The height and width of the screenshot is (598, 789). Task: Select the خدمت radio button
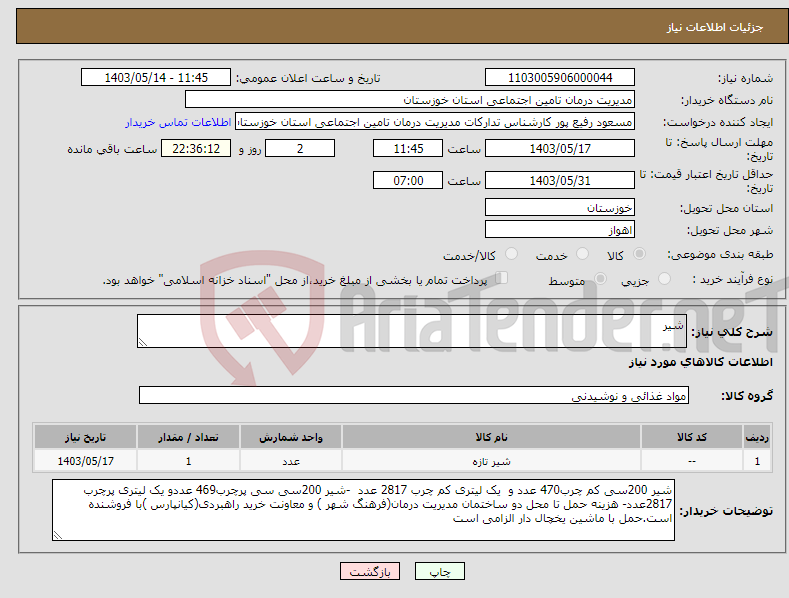pyautogui.click(x=582, y=254)
